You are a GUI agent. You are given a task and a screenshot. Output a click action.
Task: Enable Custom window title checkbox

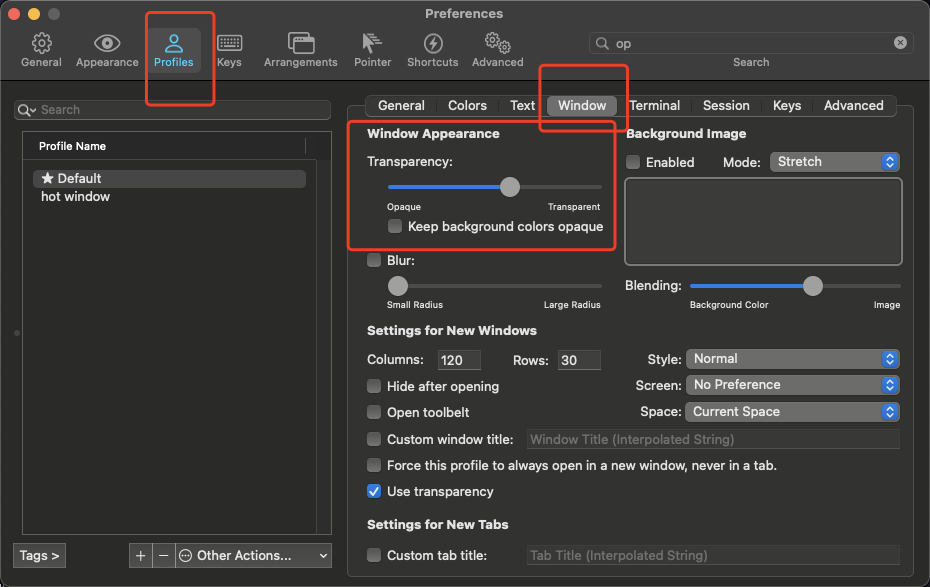(x=374, y=439)
